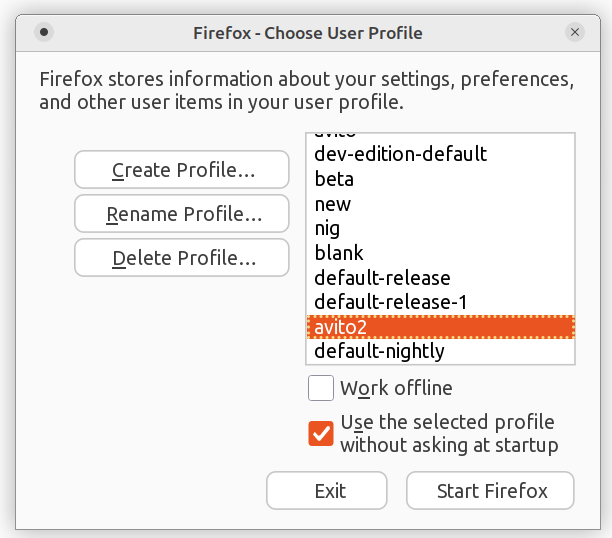Image resolution: width=612 pixels, height=538 pixels.
Task: Open the Rename Profile dialog
Action: (182, 214)
